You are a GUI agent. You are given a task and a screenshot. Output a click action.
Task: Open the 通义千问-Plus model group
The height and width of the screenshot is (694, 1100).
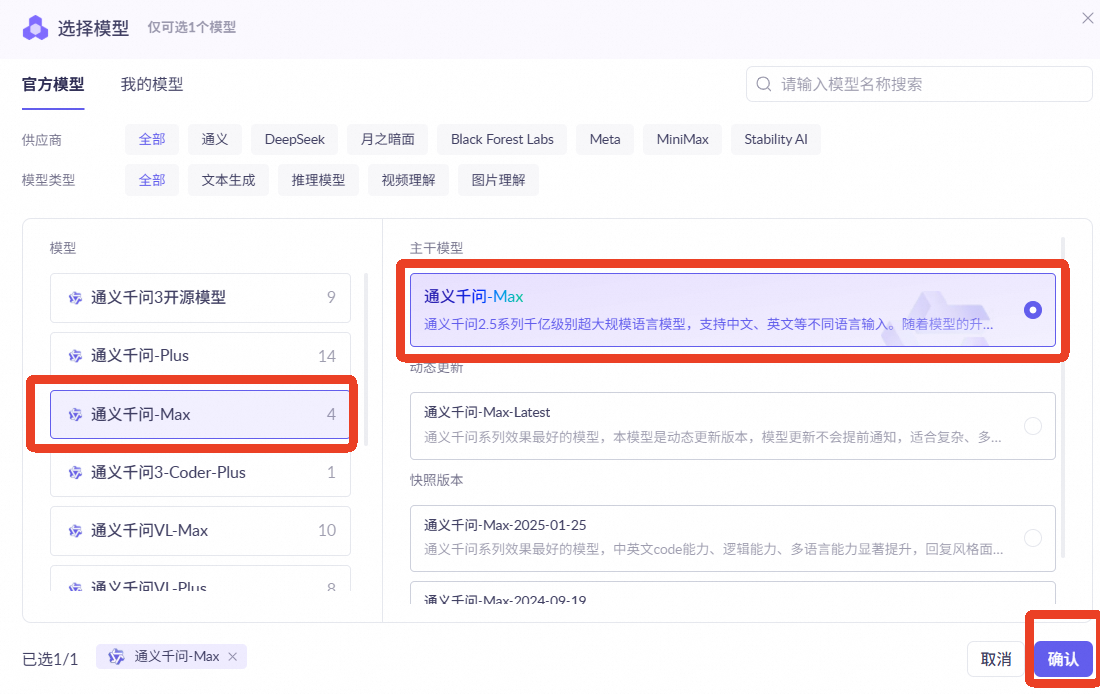coord(200,356)
